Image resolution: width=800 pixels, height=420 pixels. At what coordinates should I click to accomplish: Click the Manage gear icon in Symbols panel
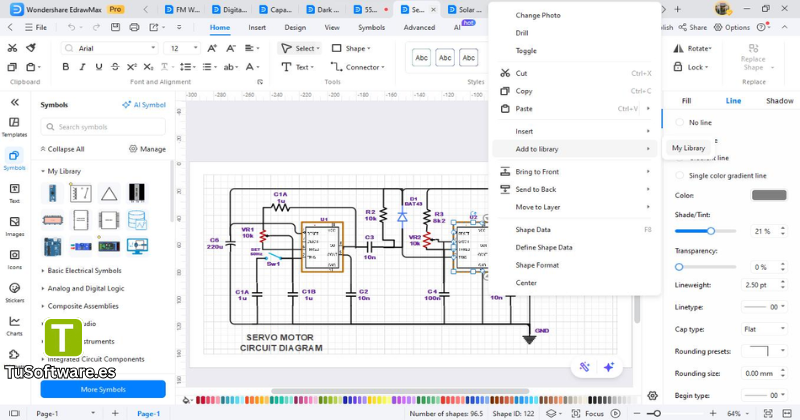coord(133,149)
